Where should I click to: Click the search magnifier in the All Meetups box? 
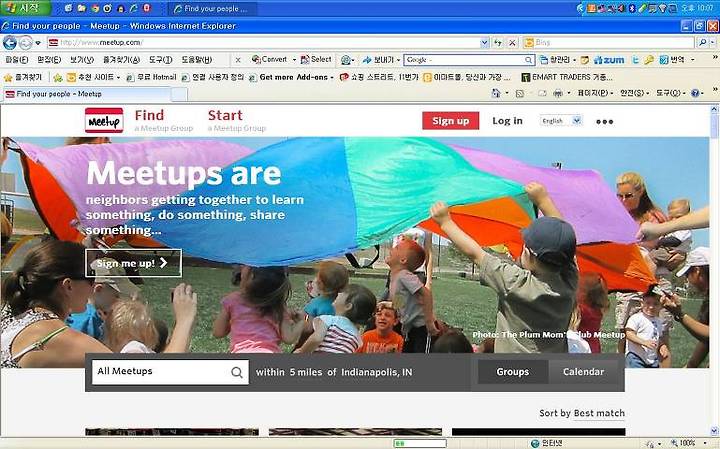point(237,372)
